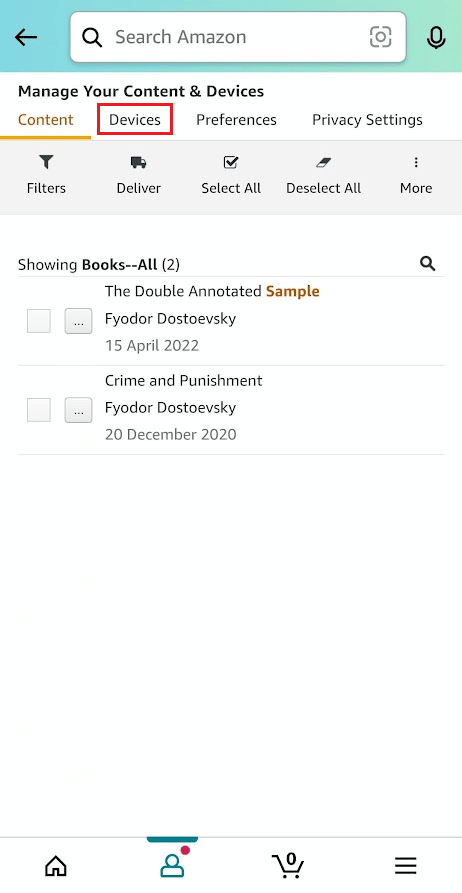Screen dimensions: 462x893
Task: Activate the microphone voice search
Action: pyautogui.click(x=436, y=38)
